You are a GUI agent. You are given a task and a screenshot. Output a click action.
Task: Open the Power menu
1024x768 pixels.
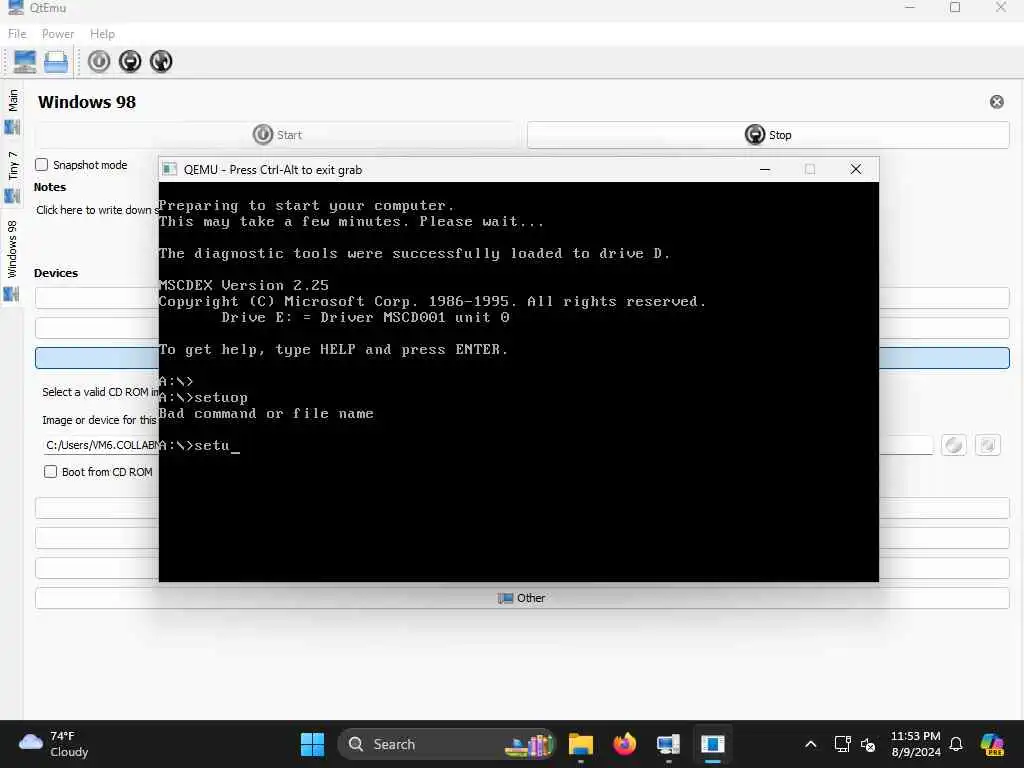(x=57, y=34)
